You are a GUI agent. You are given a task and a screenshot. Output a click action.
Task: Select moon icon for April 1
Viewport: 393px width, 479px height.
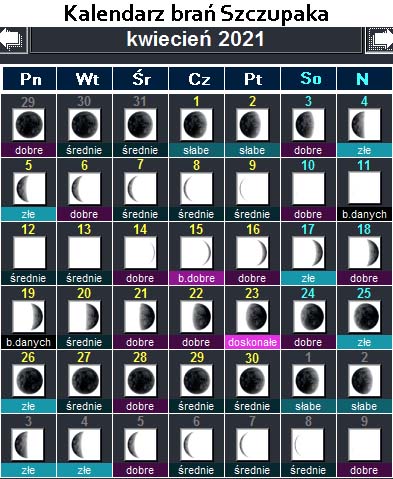pos(196,124)
